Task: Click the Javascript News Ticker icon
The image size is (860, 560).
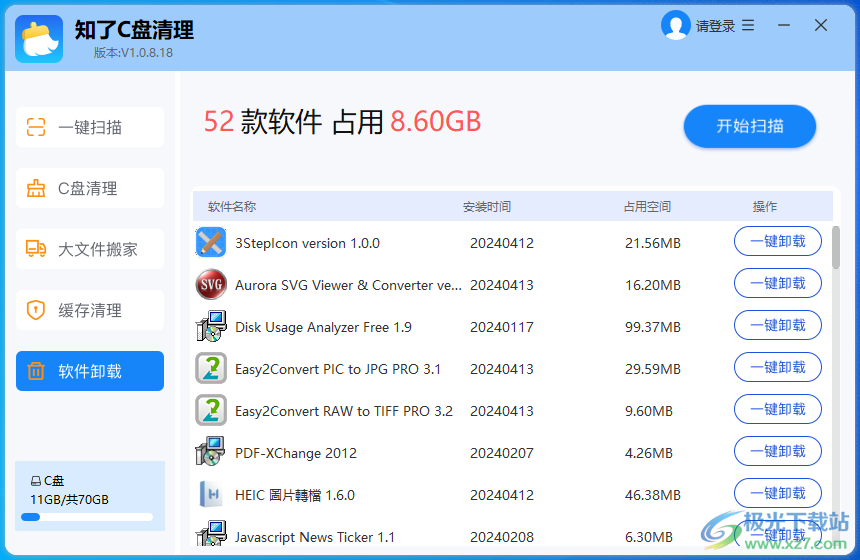Action: point(211,534)
